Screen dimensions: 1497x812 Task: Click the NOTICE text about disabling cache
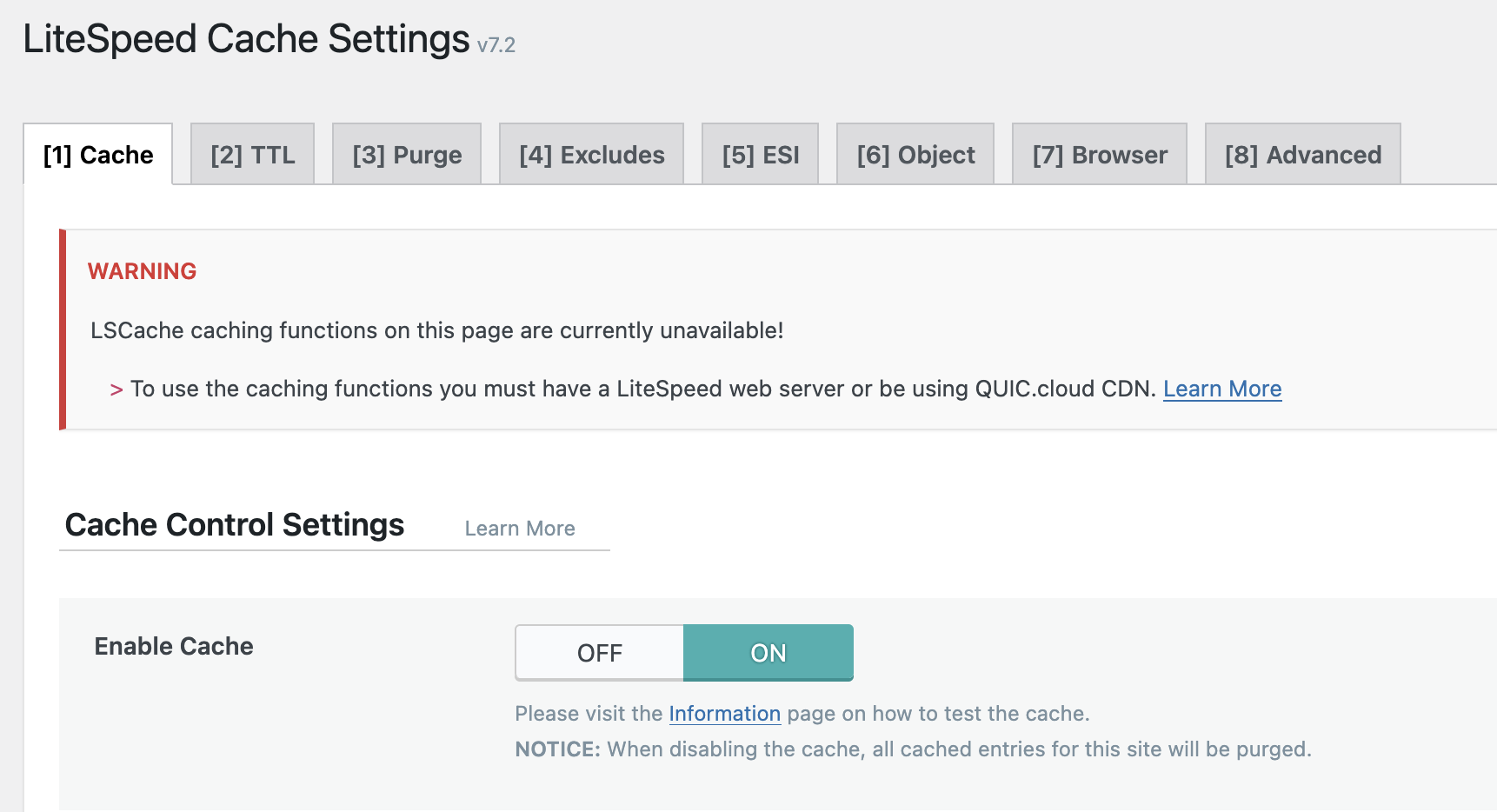[x=913, y=749]
